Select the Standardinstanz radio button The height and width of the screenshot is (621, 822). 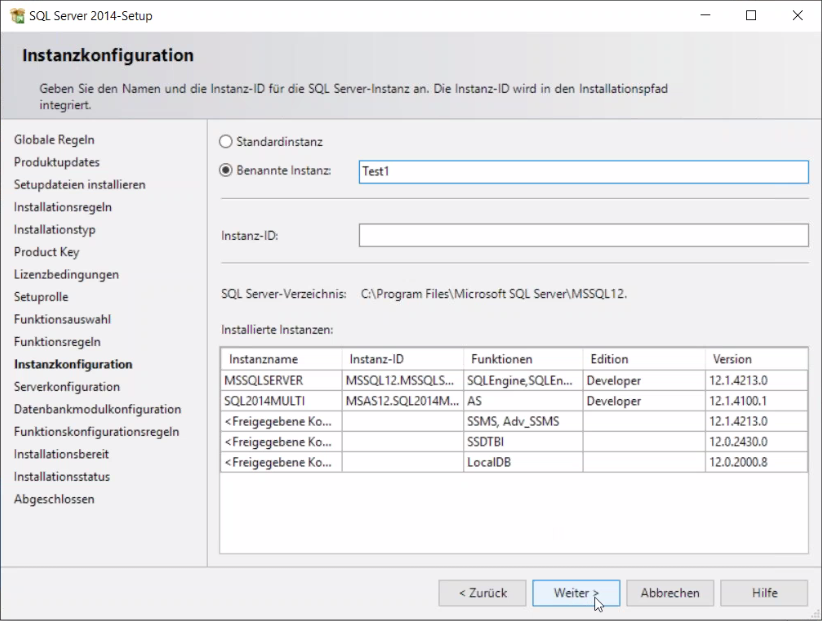pyautogui.click(x=226, y=141)
